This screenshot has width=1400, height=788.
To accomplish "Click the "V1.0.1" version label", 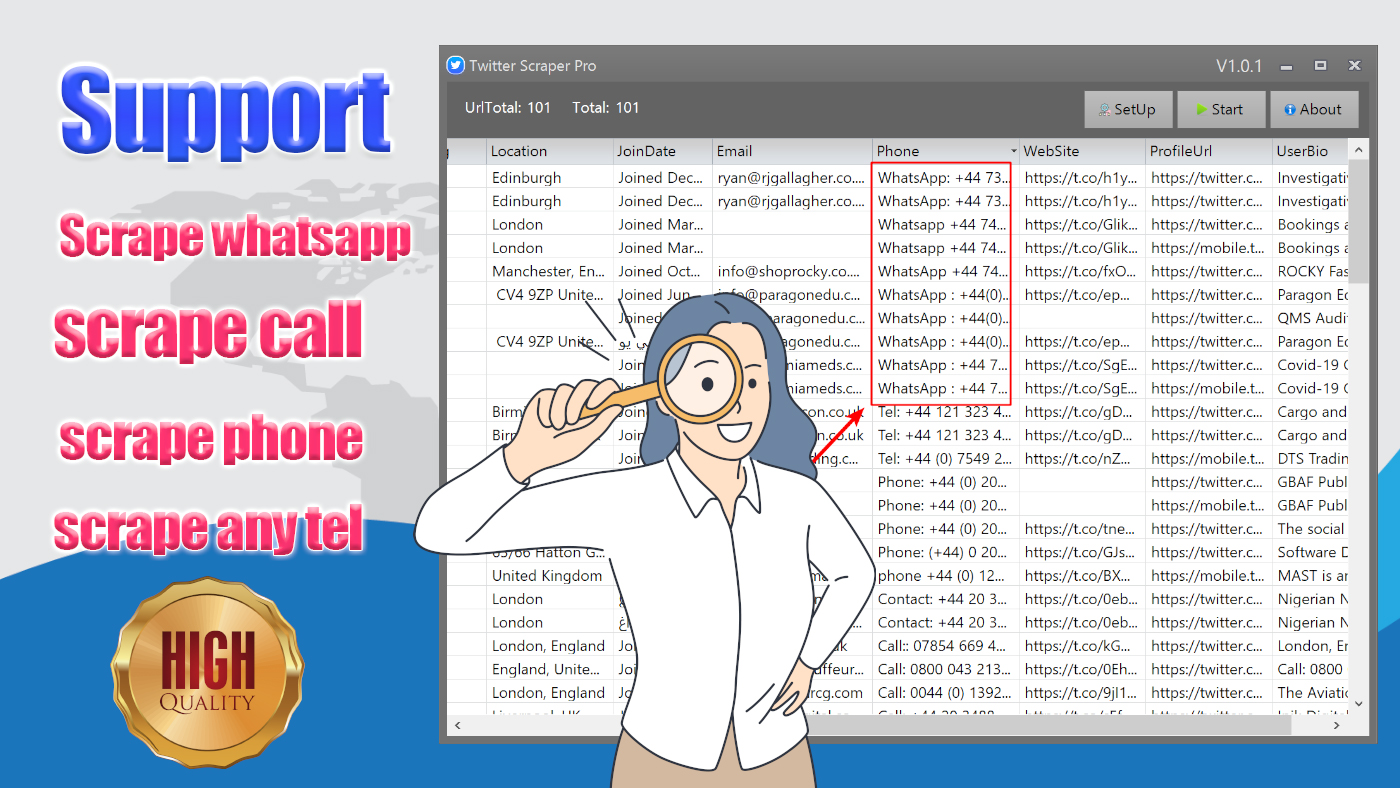I will (x=1239, y=66).
